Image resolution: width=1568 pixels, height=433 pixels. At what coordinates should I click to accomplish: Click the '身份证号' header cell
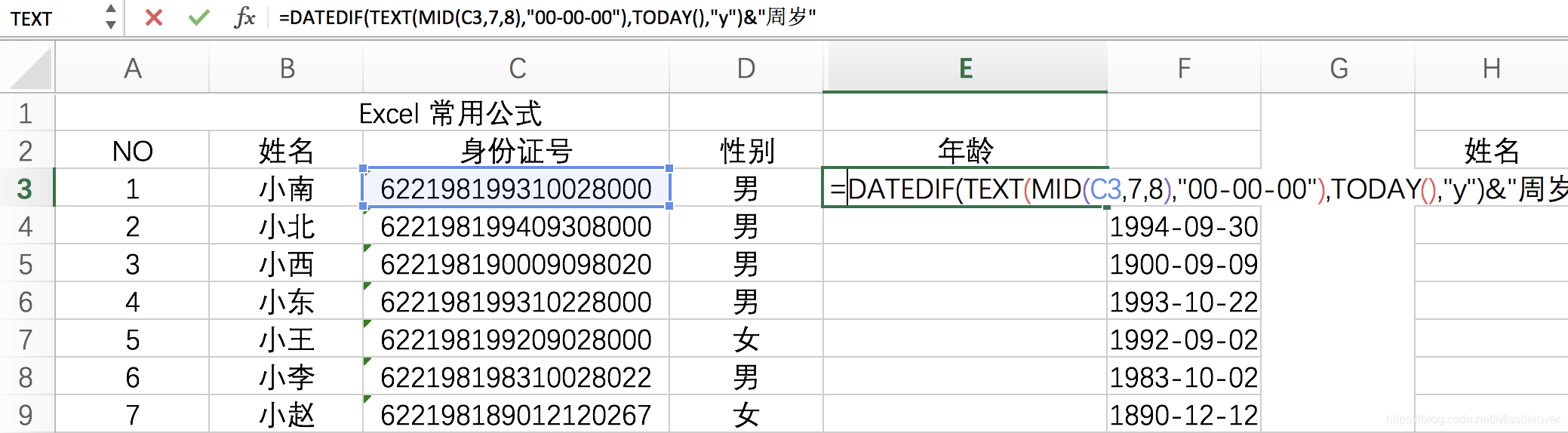click(x=517, y=150)
